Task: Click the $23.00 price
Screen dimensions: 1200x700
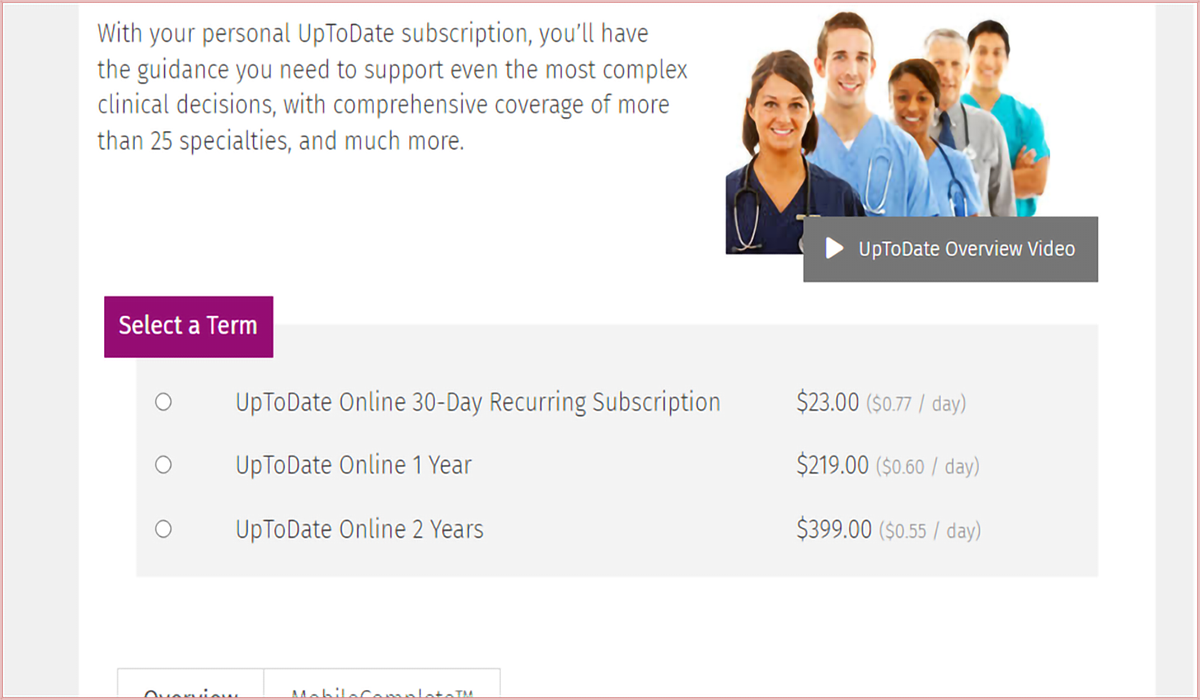Action: click(828, 403)
